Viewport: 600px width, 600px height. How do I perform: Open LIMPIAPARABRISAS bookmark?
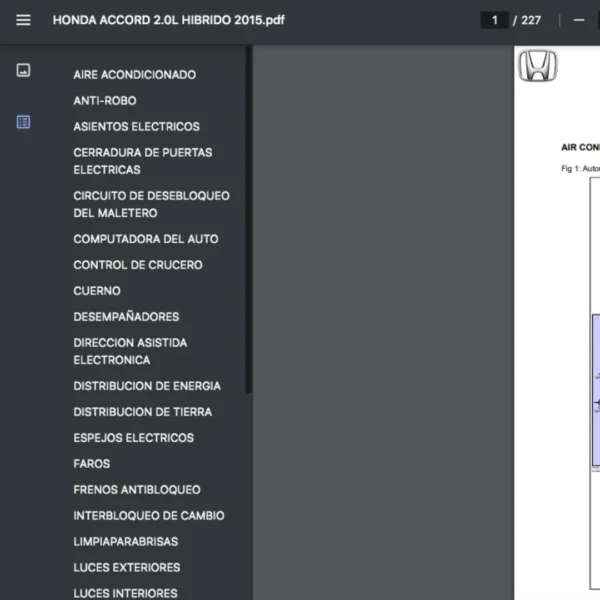[x=126, y=542]
